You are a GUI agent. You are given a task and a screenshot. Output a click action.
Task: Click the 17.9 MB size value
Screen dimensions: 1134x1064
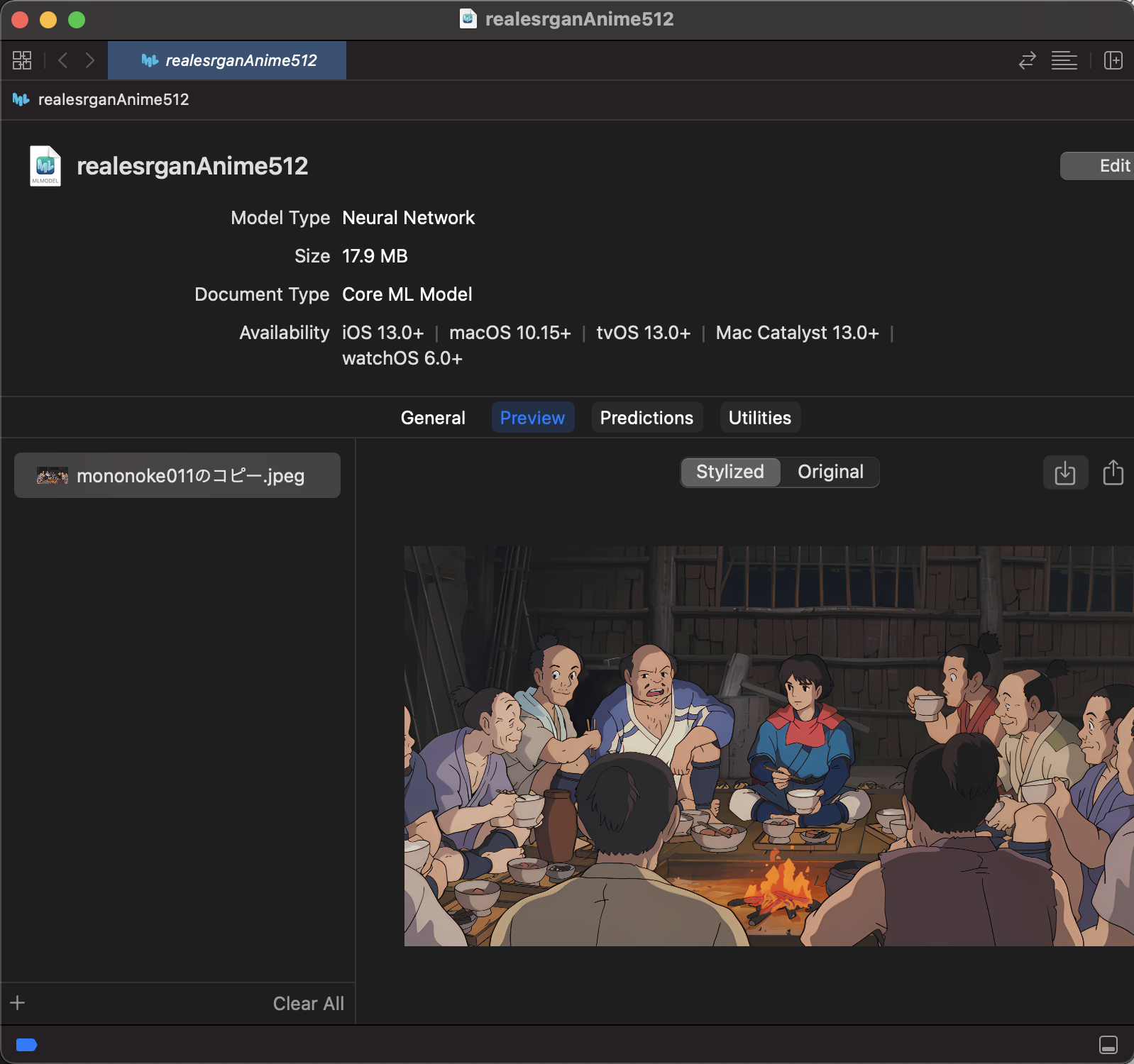click(x=375, y=256)
